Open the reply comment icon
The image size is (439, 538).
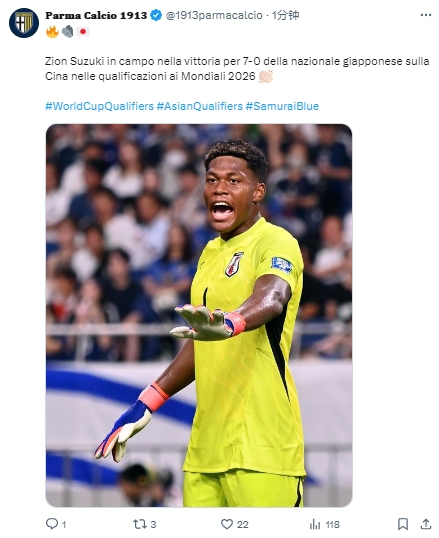pos(52,524)
